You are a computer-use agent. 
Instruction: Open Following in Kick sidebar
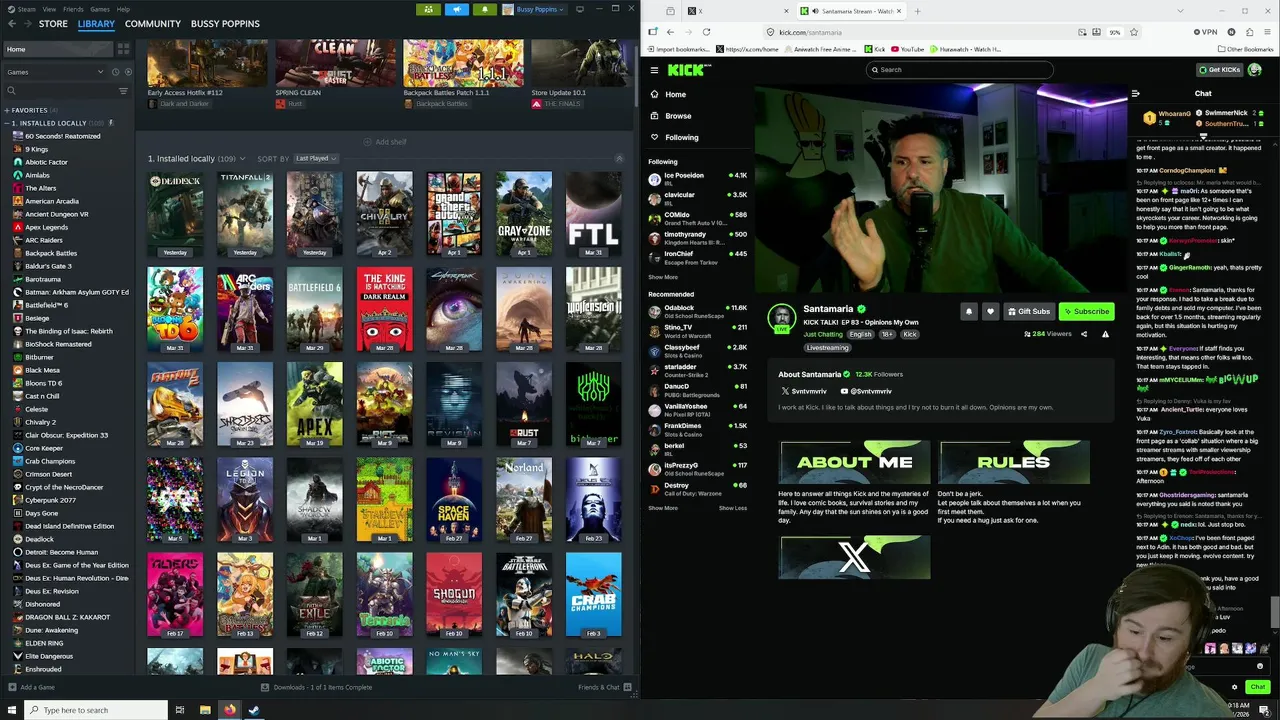click(681, 137)
